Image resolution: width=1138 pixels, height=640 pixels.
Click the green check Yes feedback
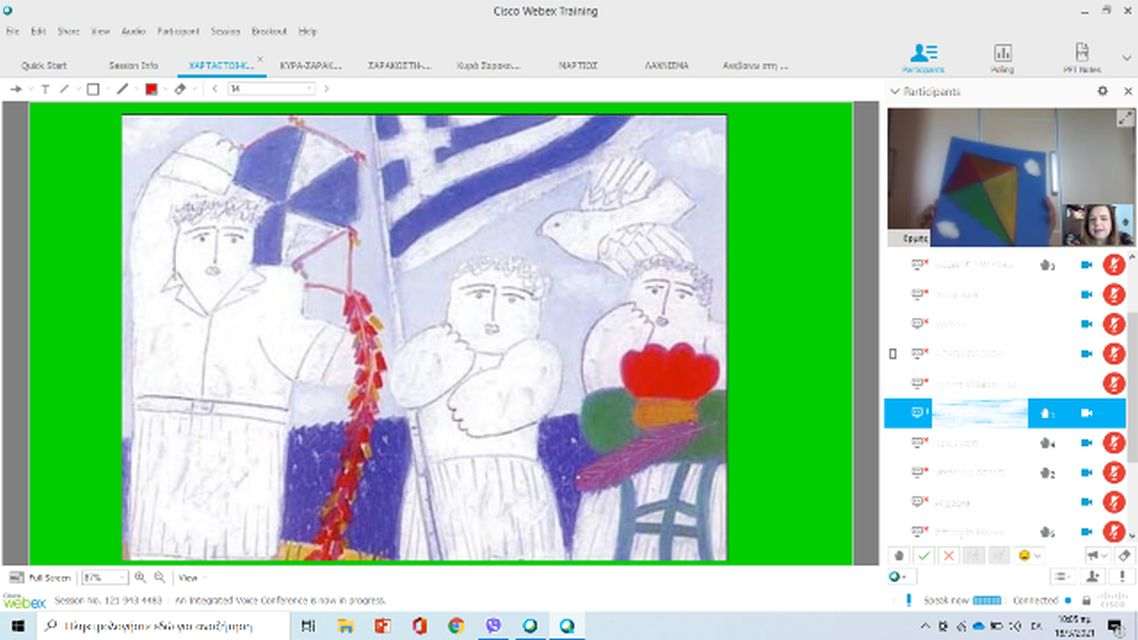(x=923, y=556)
